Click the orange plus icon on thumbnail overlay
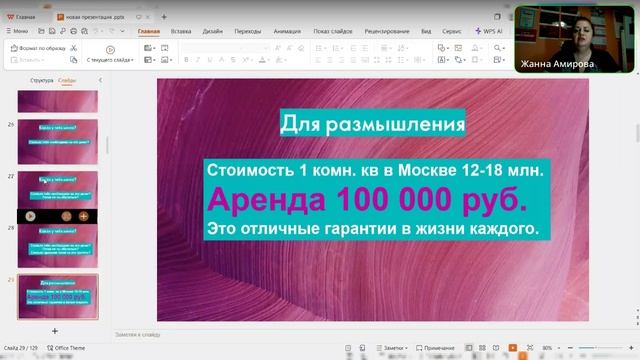 click(84, 216)
